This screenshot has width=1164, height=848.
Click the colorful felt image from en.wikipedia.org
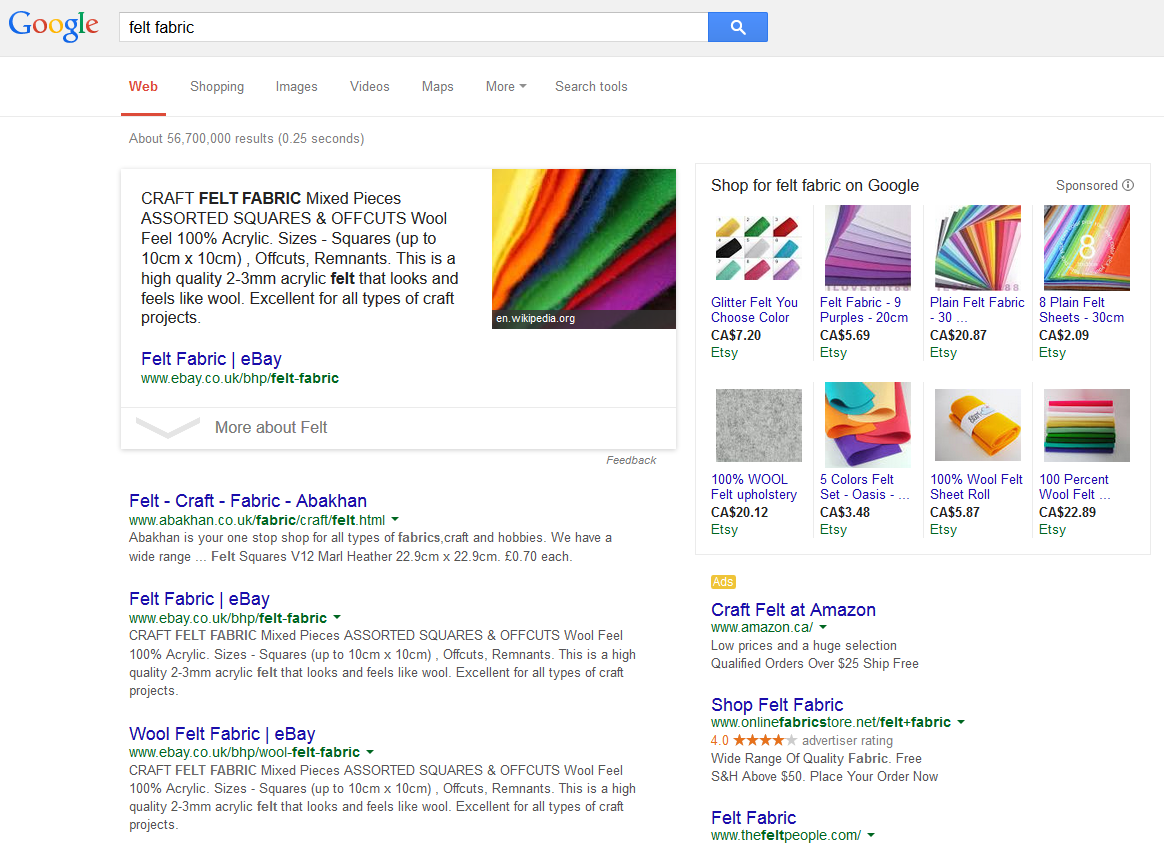pyautogui.click(x=583, y=248)
